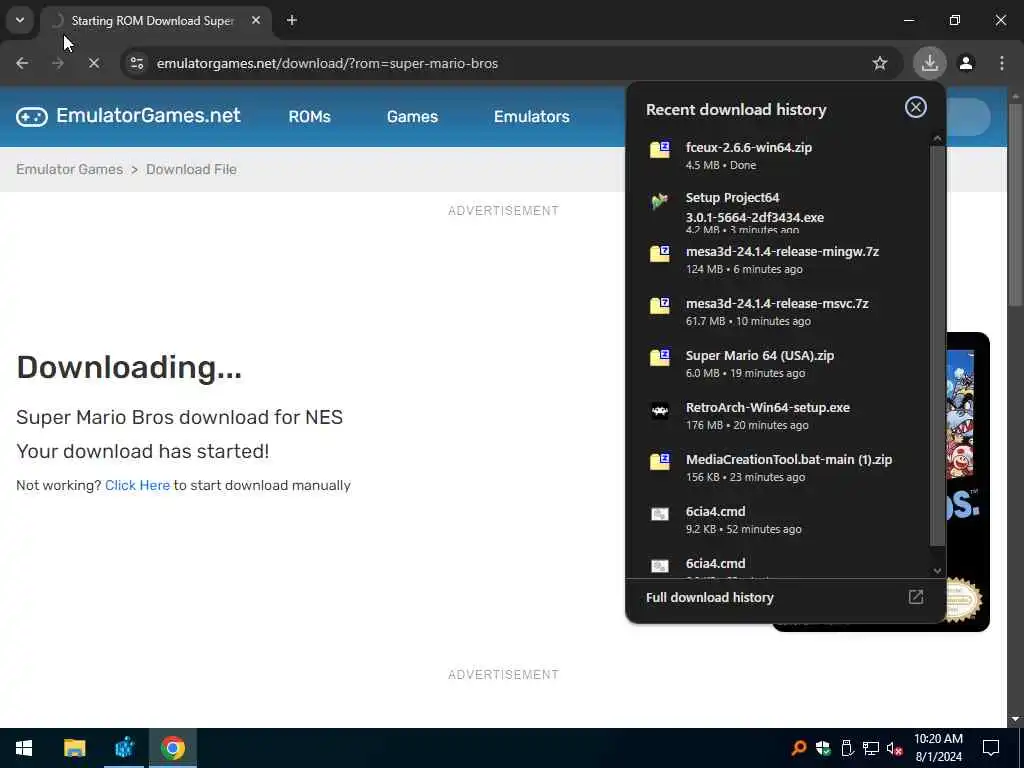The height and width of the screenshot is (768, 1024).
Task: Click the Super Mario Bros cover thumbnail
Action: tap(967, 482)
